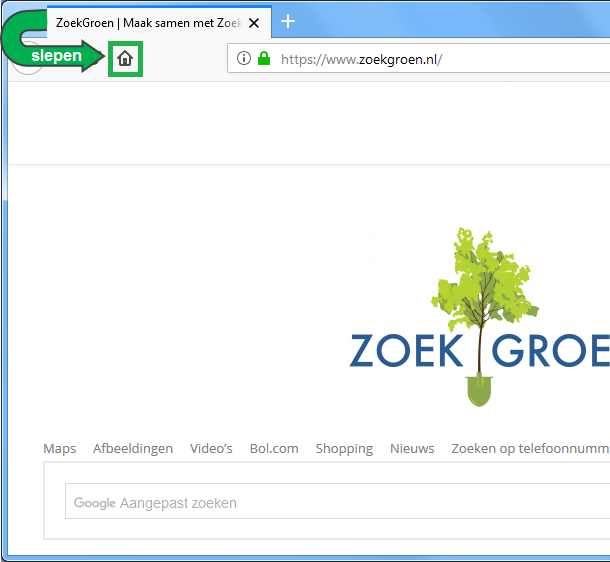
Task: Open the Zoeken op telefoonnummer link
Action: pyautogui.click(x=530, y=449)
